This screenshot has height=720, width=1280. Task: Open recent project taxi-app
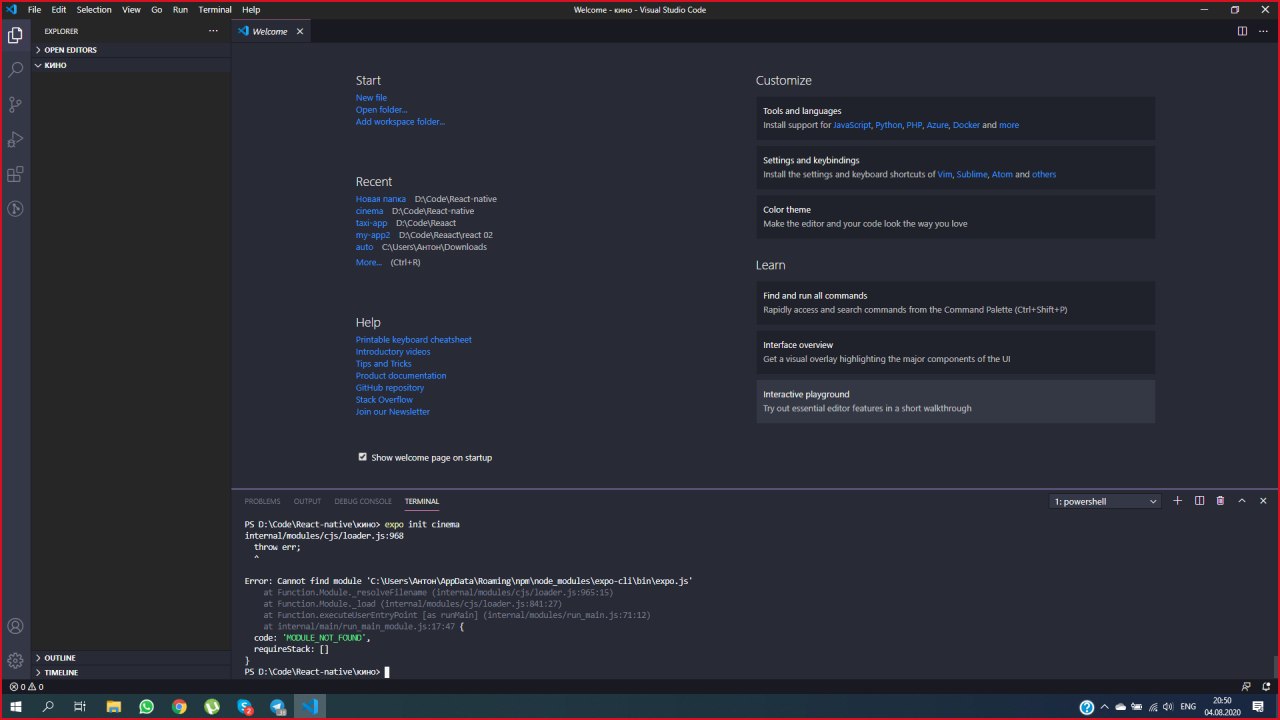pyautogui.click(x=371, y=223)
